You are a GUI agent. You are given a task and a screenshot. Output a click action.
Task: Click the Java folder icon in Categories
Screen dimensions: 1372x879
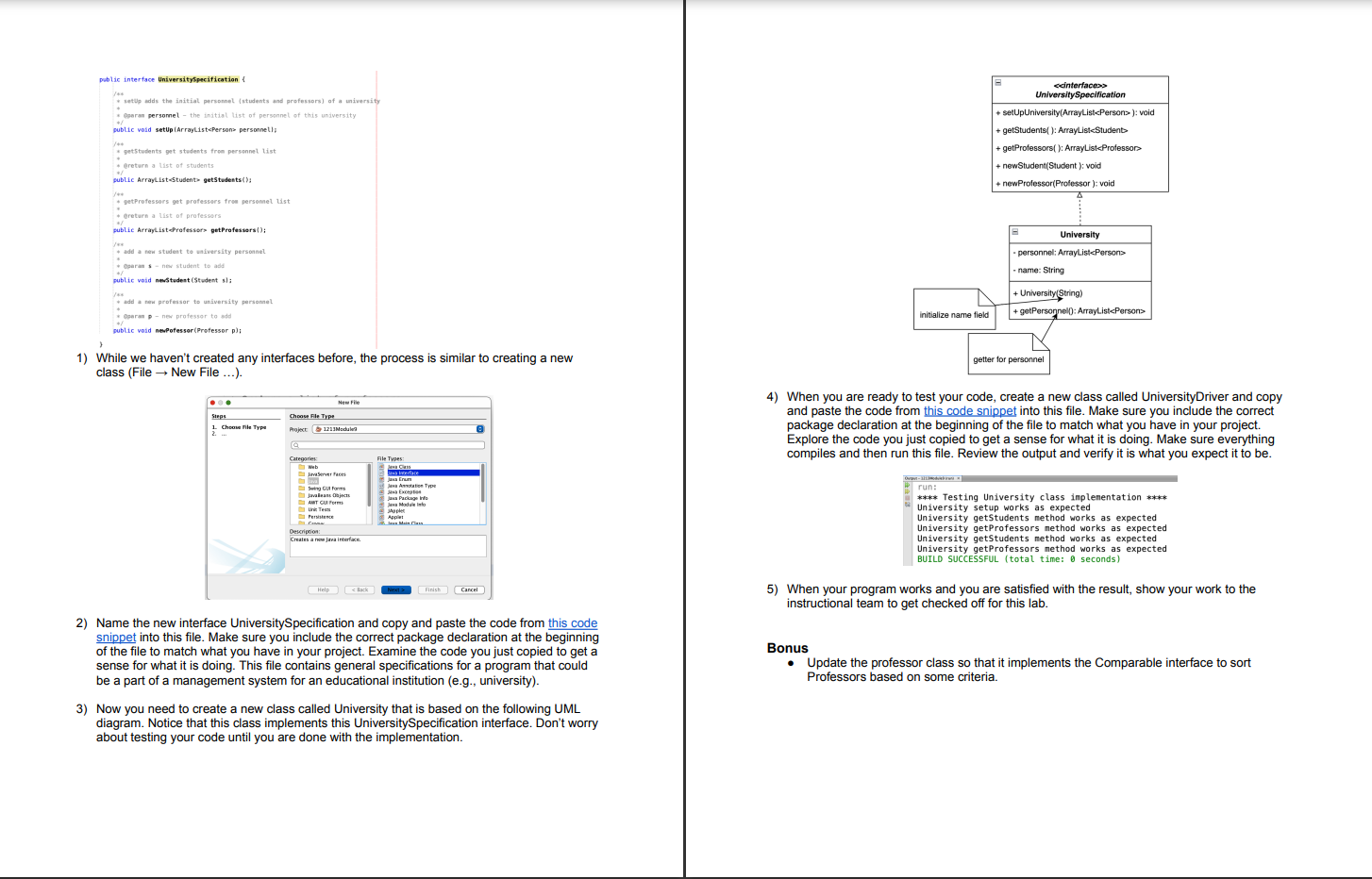[x=302, y=481]
